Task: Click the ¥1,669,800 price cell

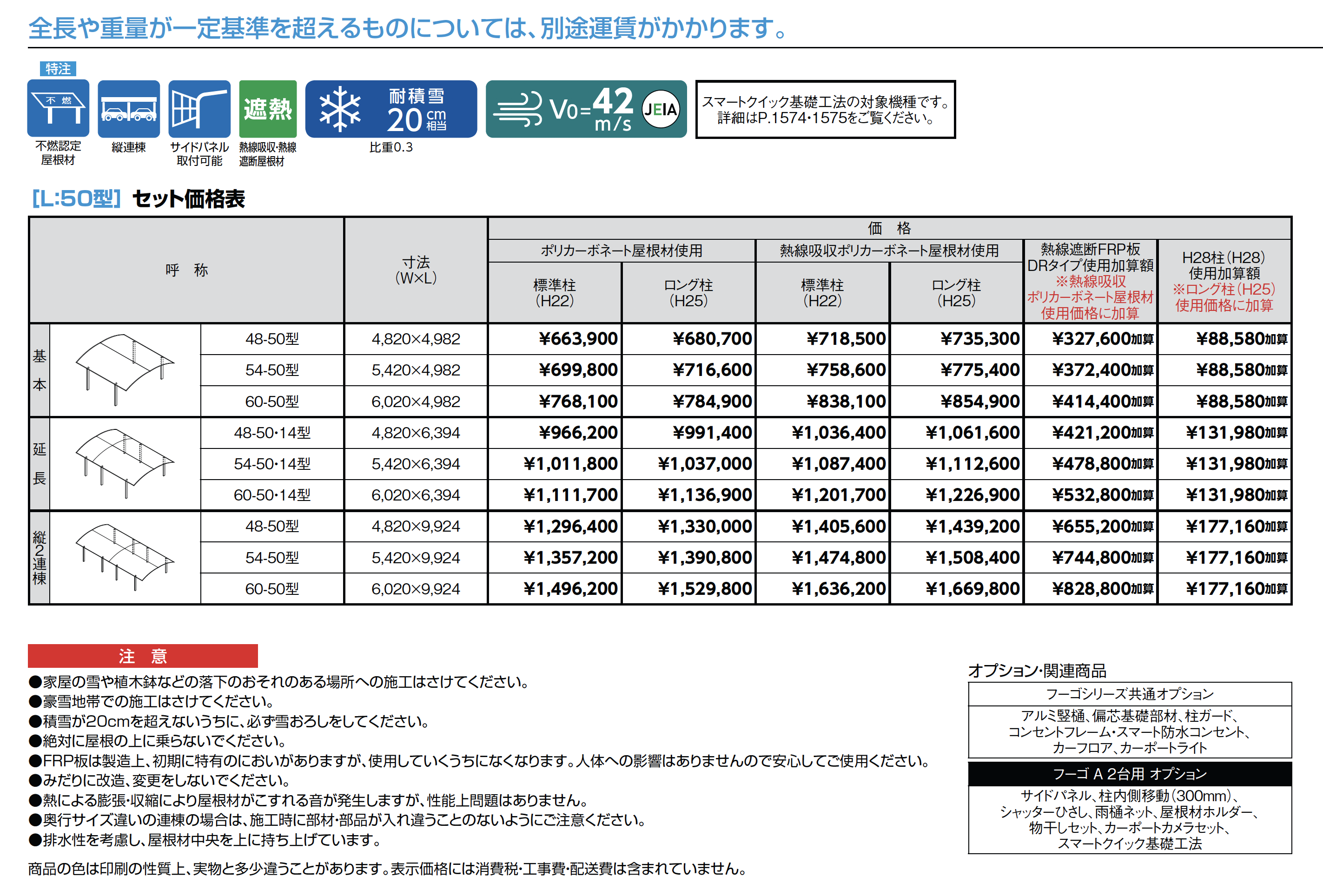Action: [972, 589]
